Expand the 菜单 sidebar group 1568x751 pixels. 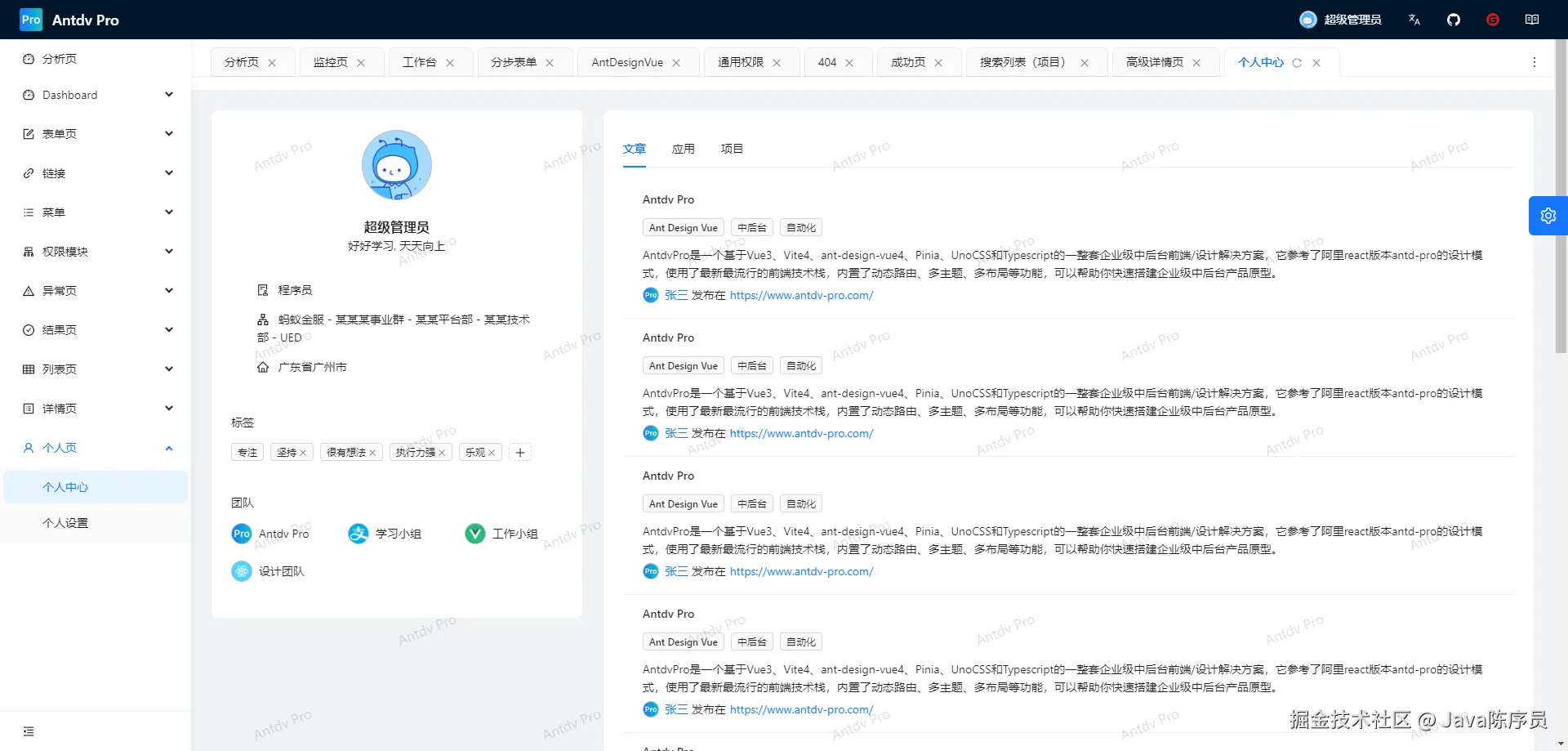(96, 212)
